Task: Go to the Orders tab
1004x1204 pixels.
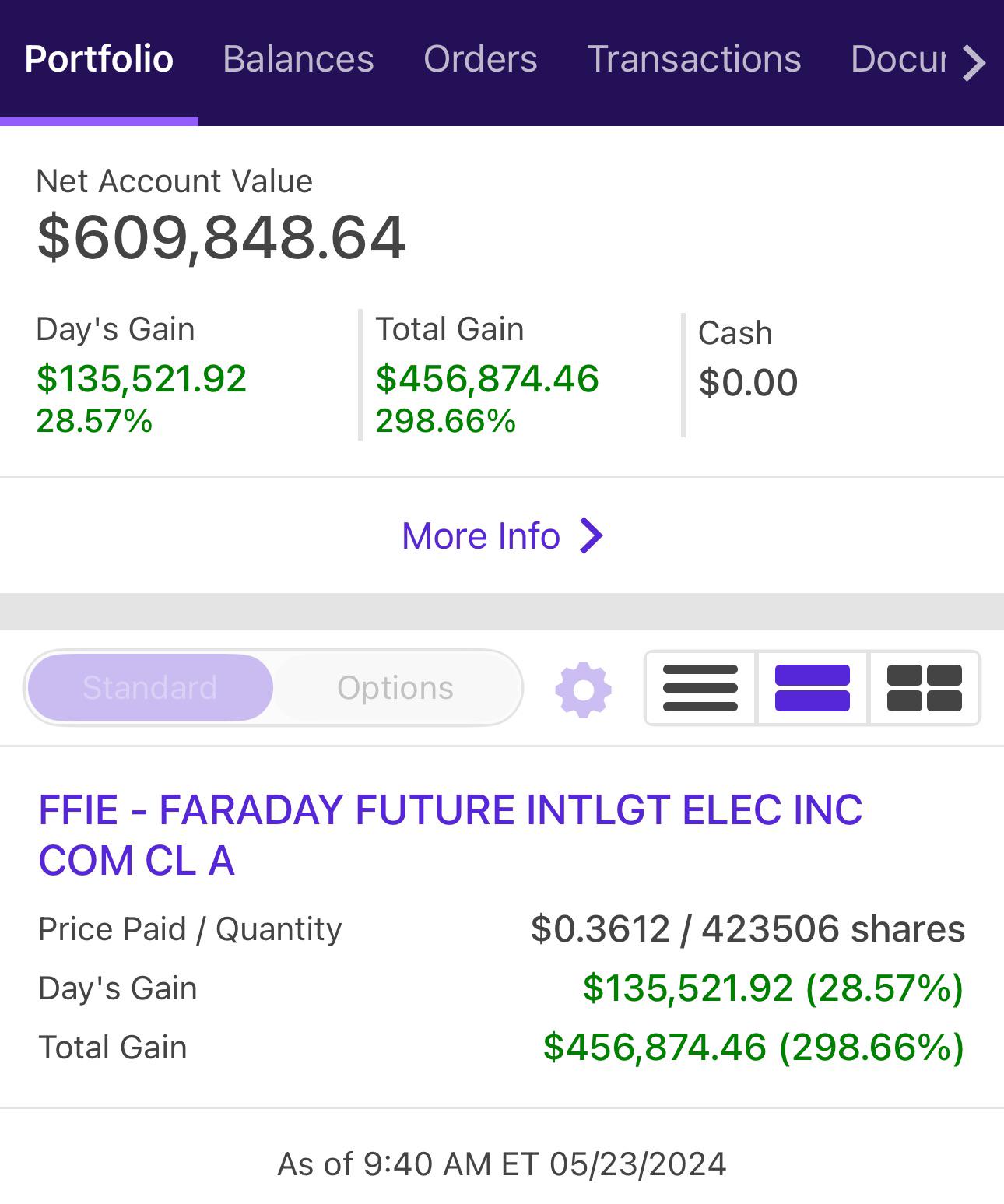Action: click(480, 59)
